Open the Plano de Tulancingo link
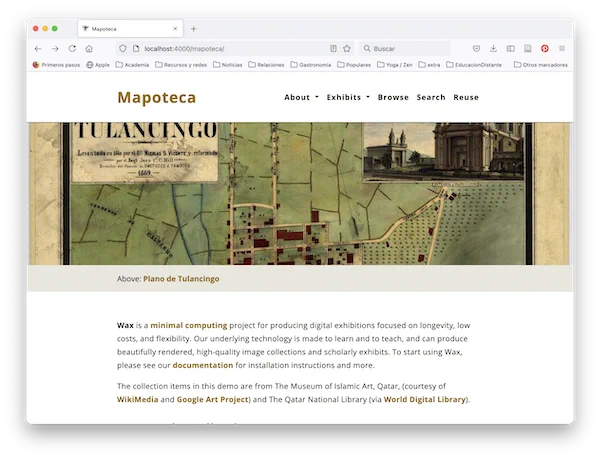 coord(181,279)
